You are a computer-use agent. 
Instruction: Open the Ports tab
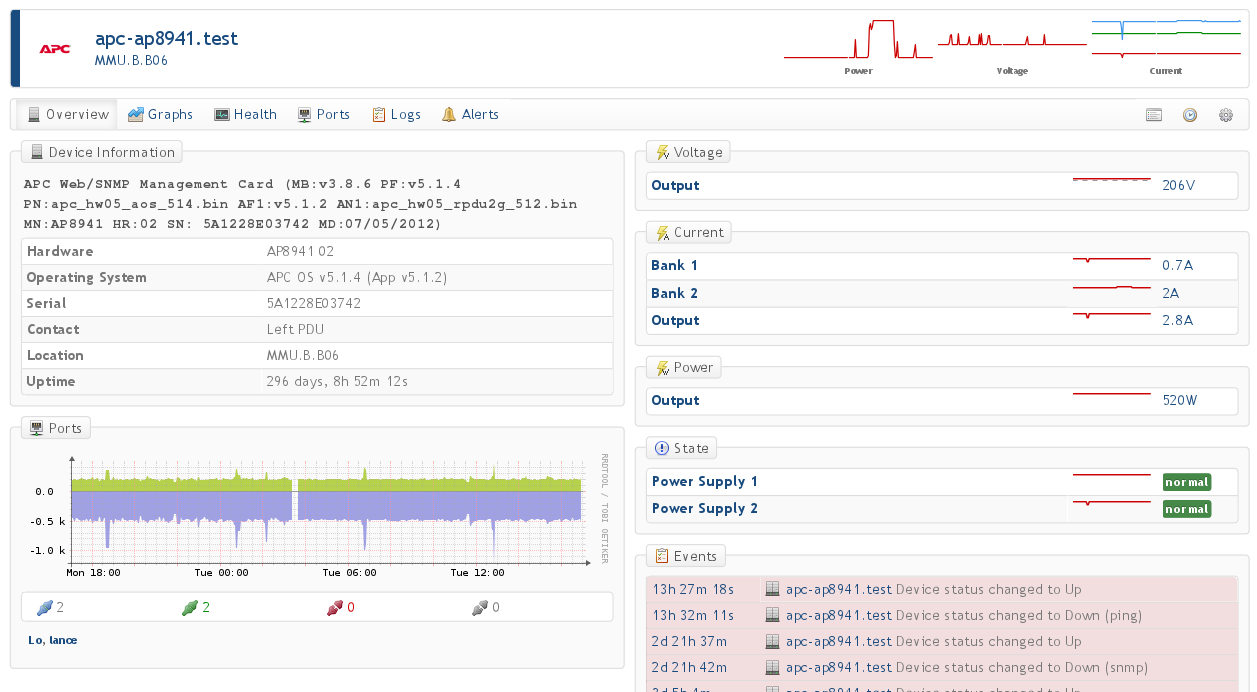(x=324, y=114)
